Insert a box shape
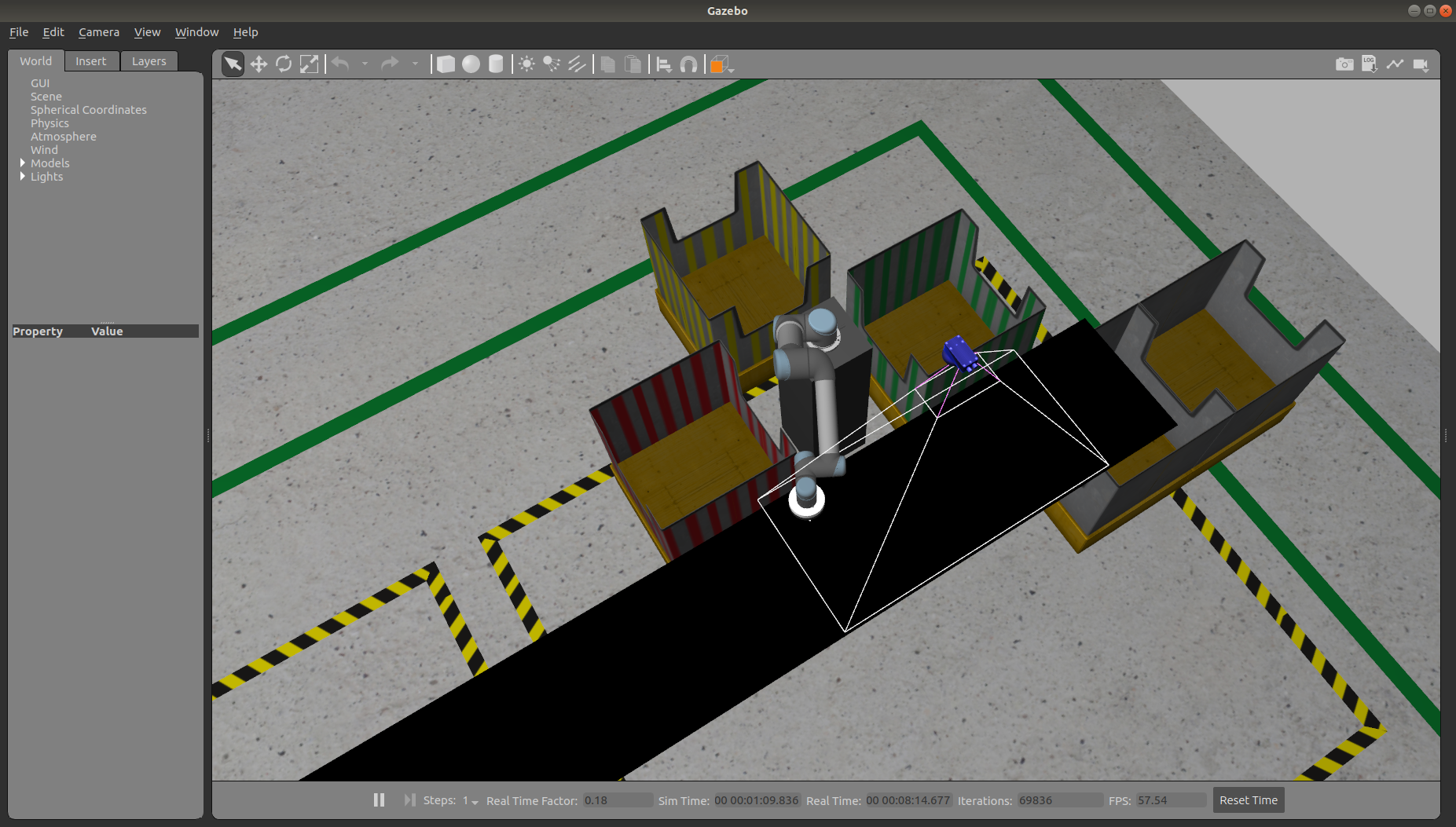The height and width of the screenshot is (827, 1456). tap(446, 64)
